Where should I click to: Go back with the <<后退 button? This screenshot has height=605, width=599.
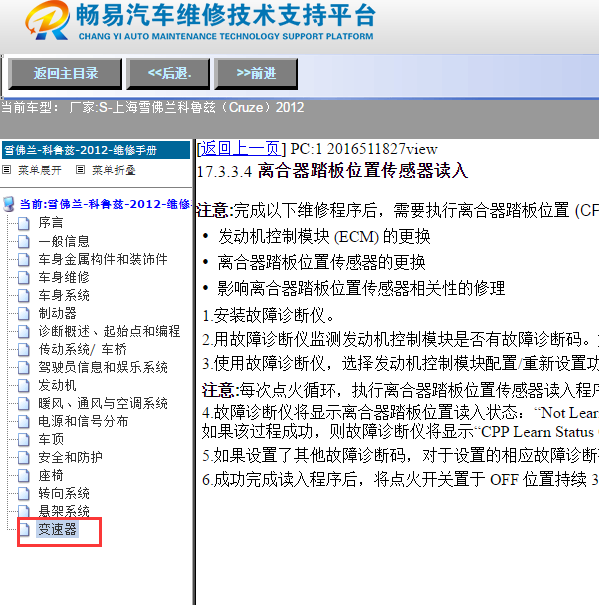click(x=169, y=74)
